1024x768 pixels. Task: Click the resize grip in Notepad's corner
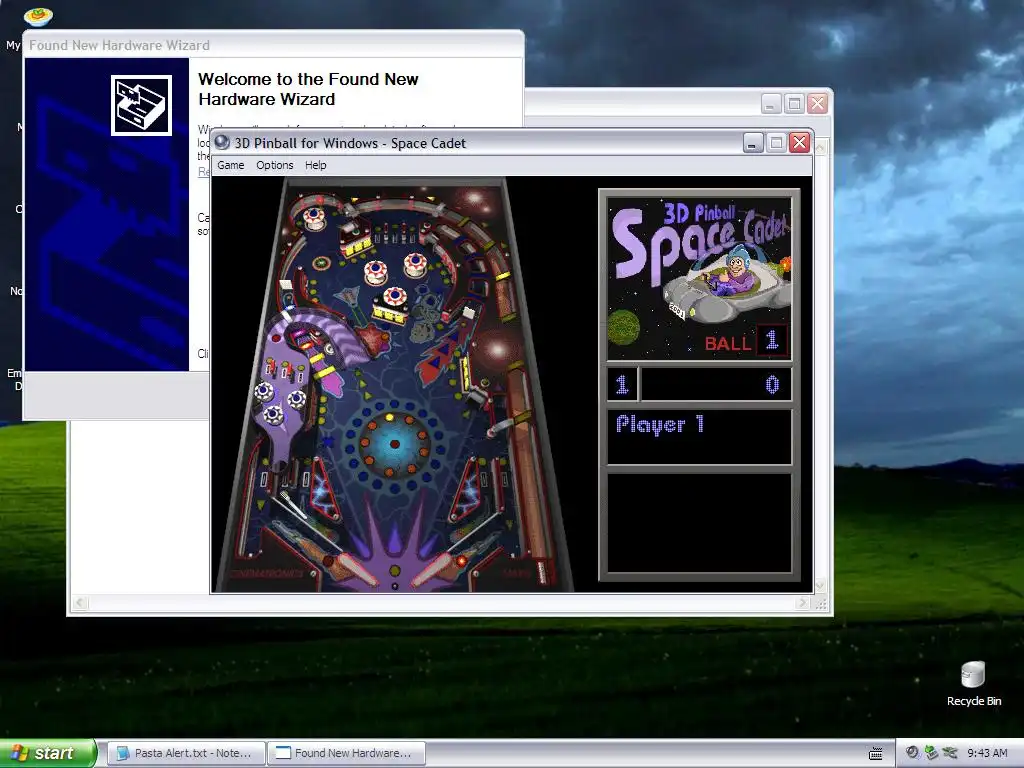[821, 604]
